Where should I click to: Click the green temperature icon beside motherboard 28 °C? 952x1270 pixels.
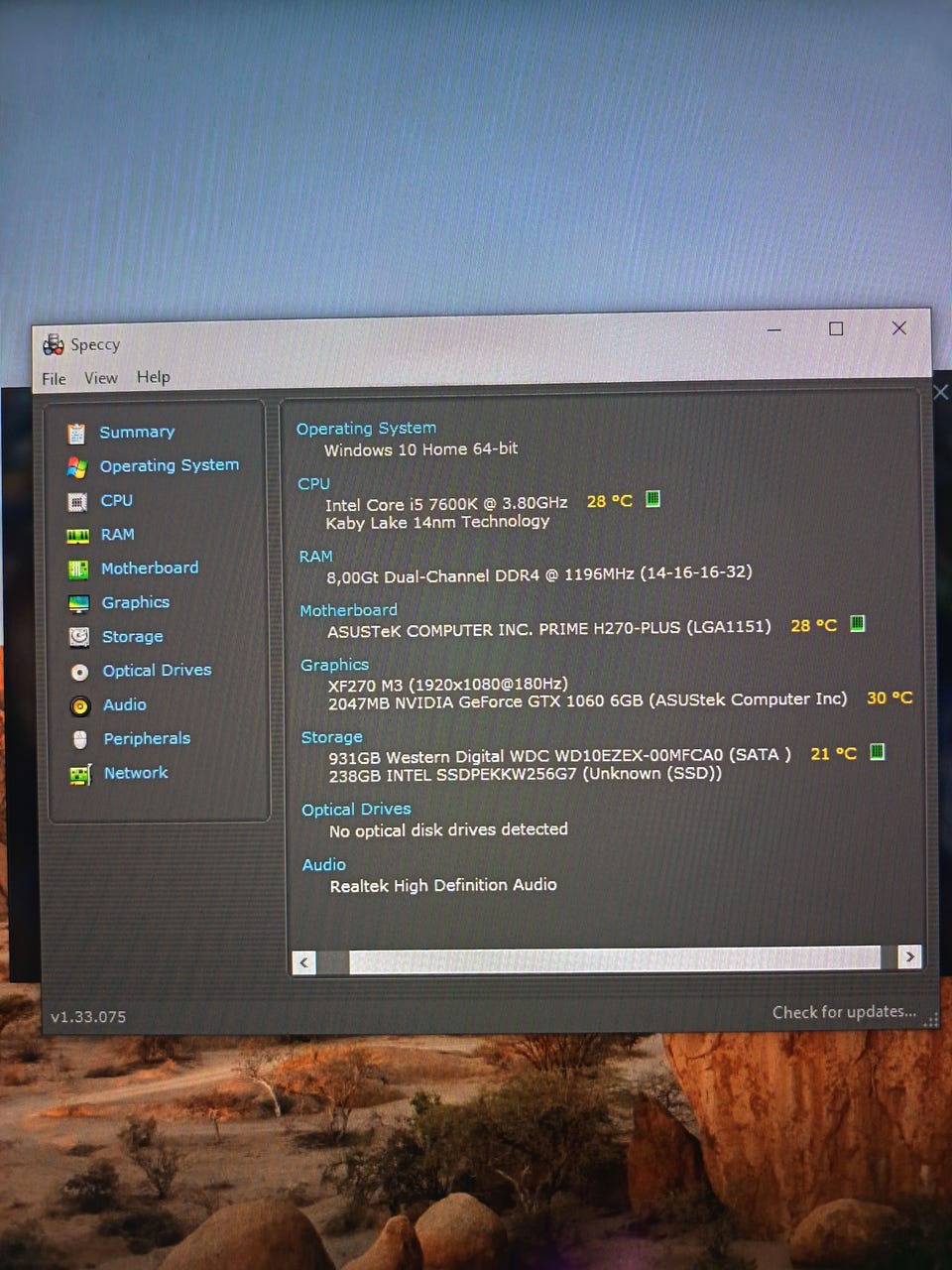pyautogui.click(x=858, y=623)
